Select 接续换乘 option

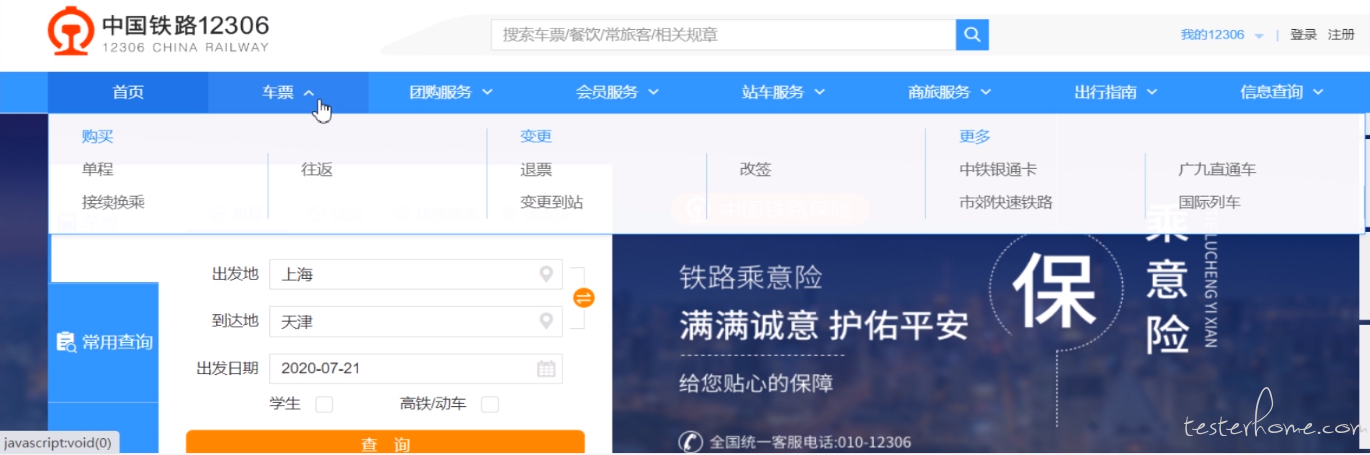point(113,202)
